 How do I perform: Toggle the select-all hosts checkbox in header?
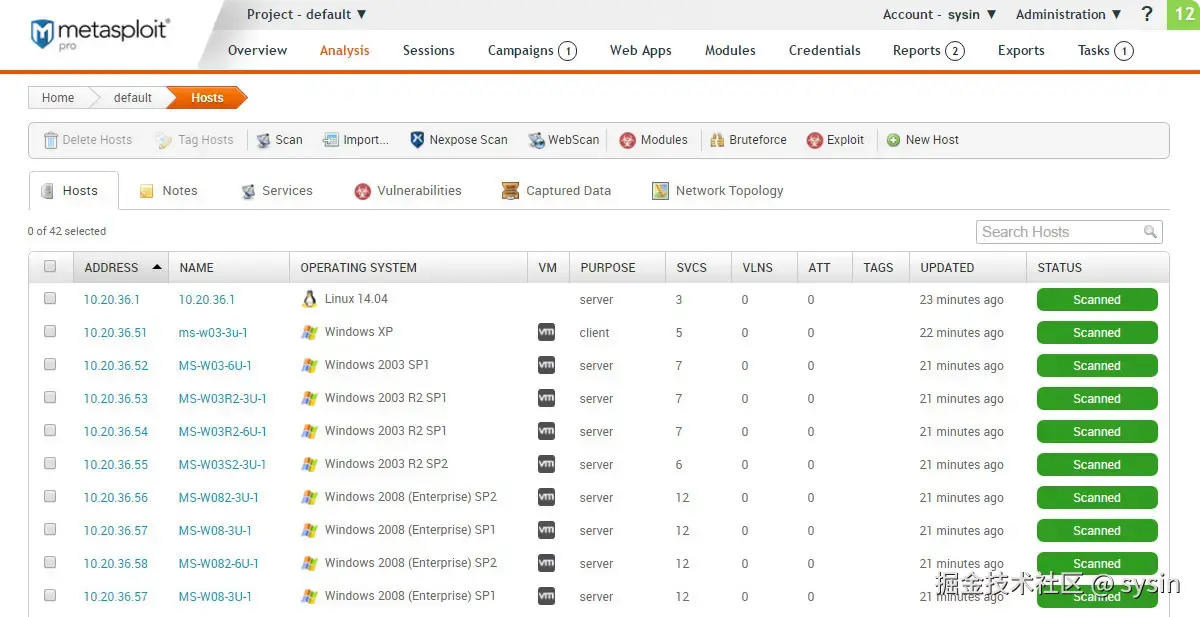[50, 267]
